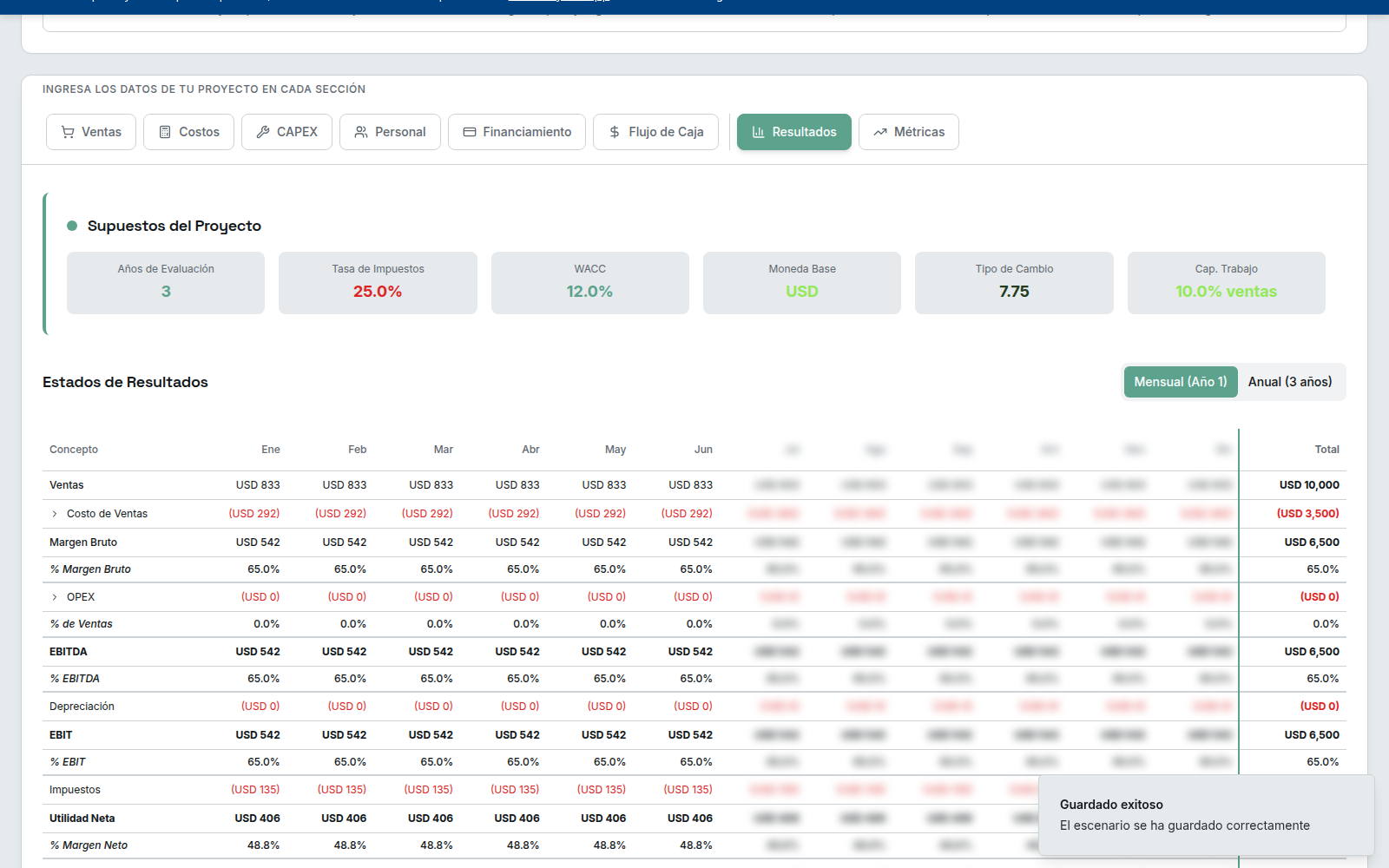The image size is (1389, 868).
Task: Click the EBIT Jun value USD 542
Action: click(x=690, y=735)
